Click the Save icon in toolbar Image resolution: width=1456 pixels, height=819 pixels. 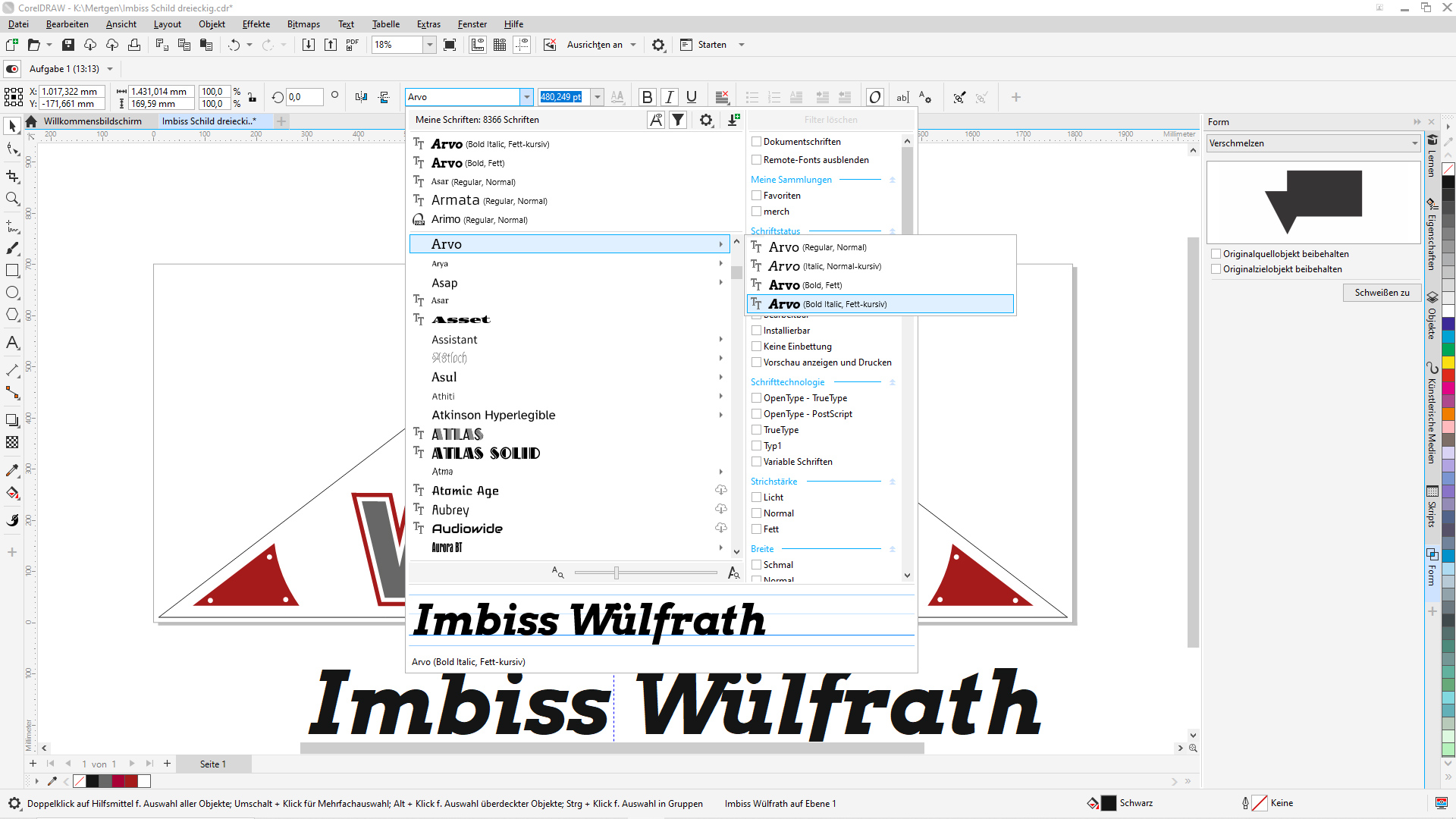pyautogui.click(x=68, y=45)
